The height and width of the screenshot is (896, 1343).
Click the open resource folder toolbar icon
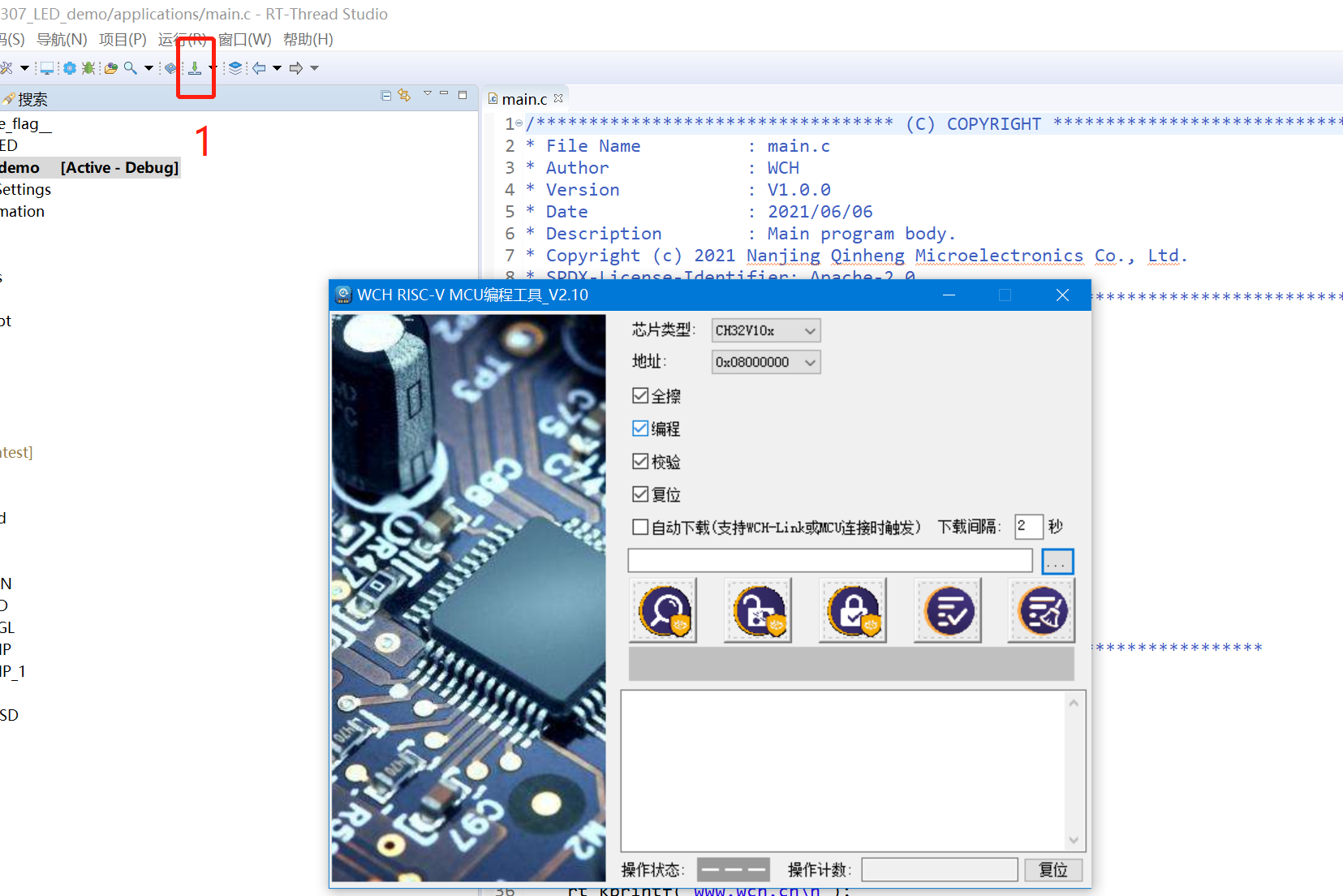pos(111,68)
